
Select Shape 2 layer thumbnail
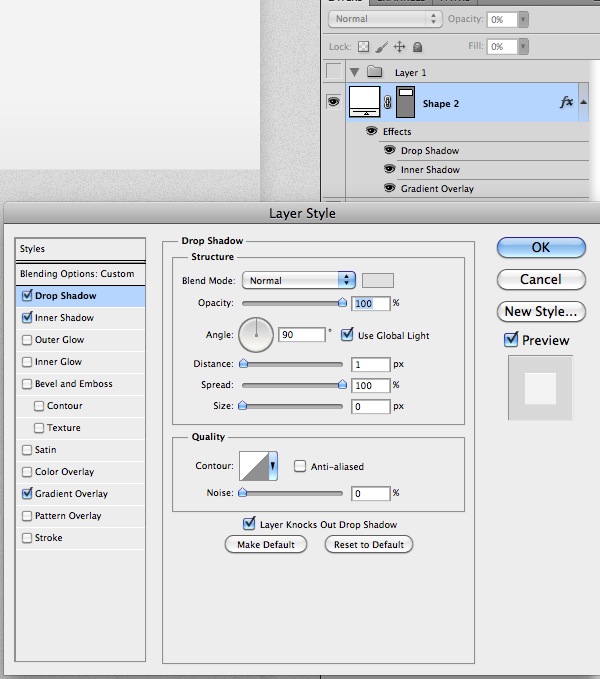[x=365, y=102]
